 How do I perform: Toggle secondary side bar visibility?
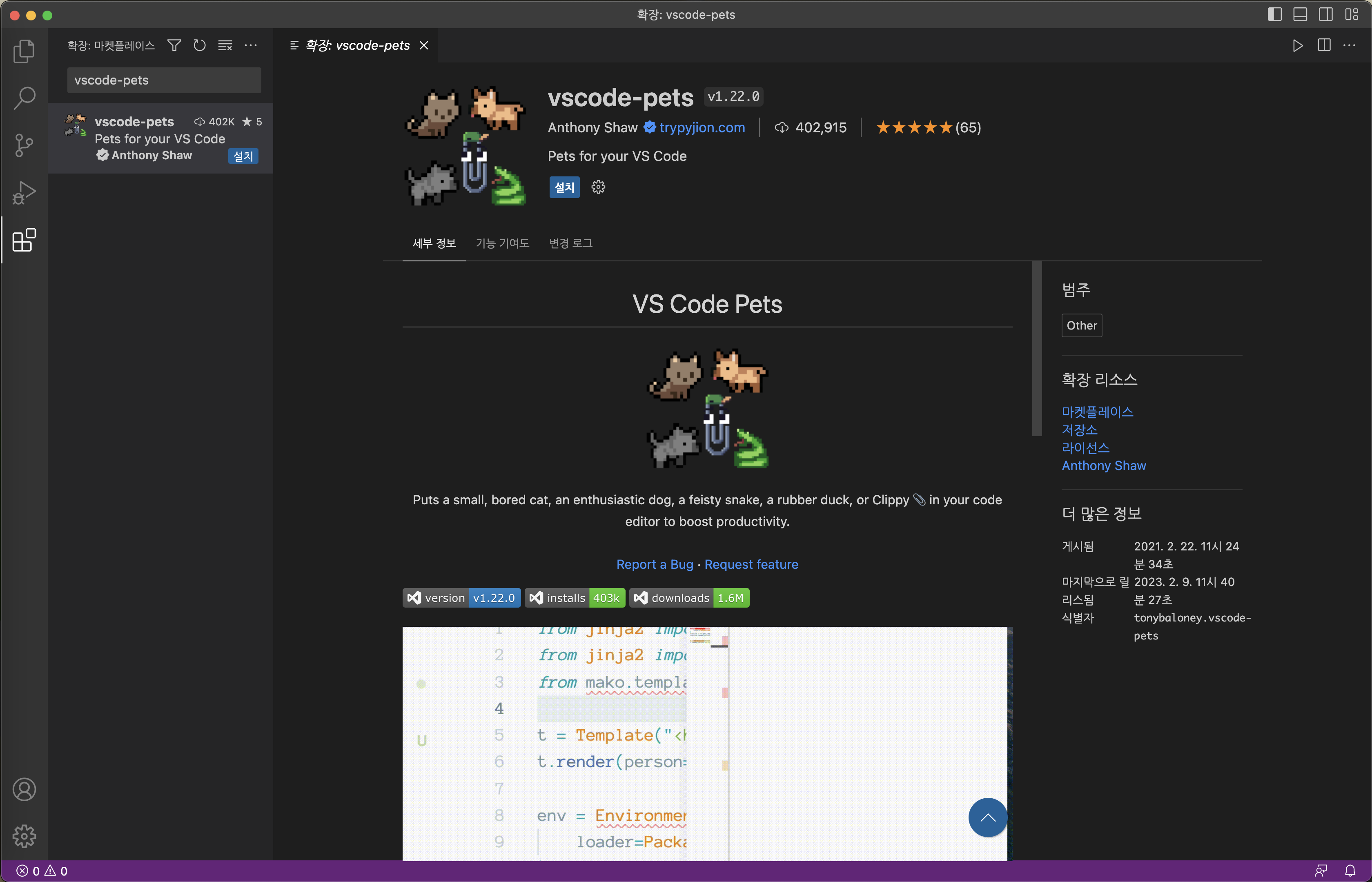click(x=1325, y=14)
